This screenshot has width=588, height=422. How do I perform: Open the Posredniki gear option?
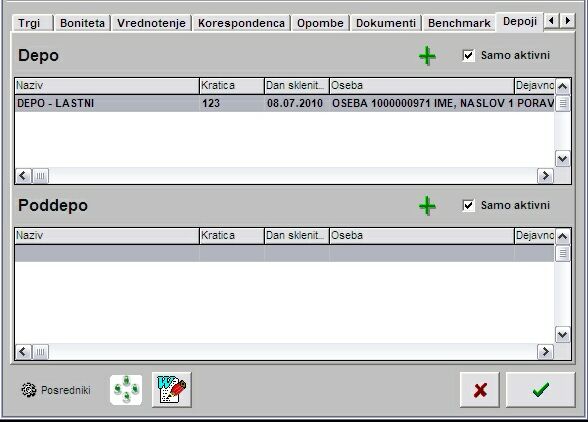tap(56, 390)
